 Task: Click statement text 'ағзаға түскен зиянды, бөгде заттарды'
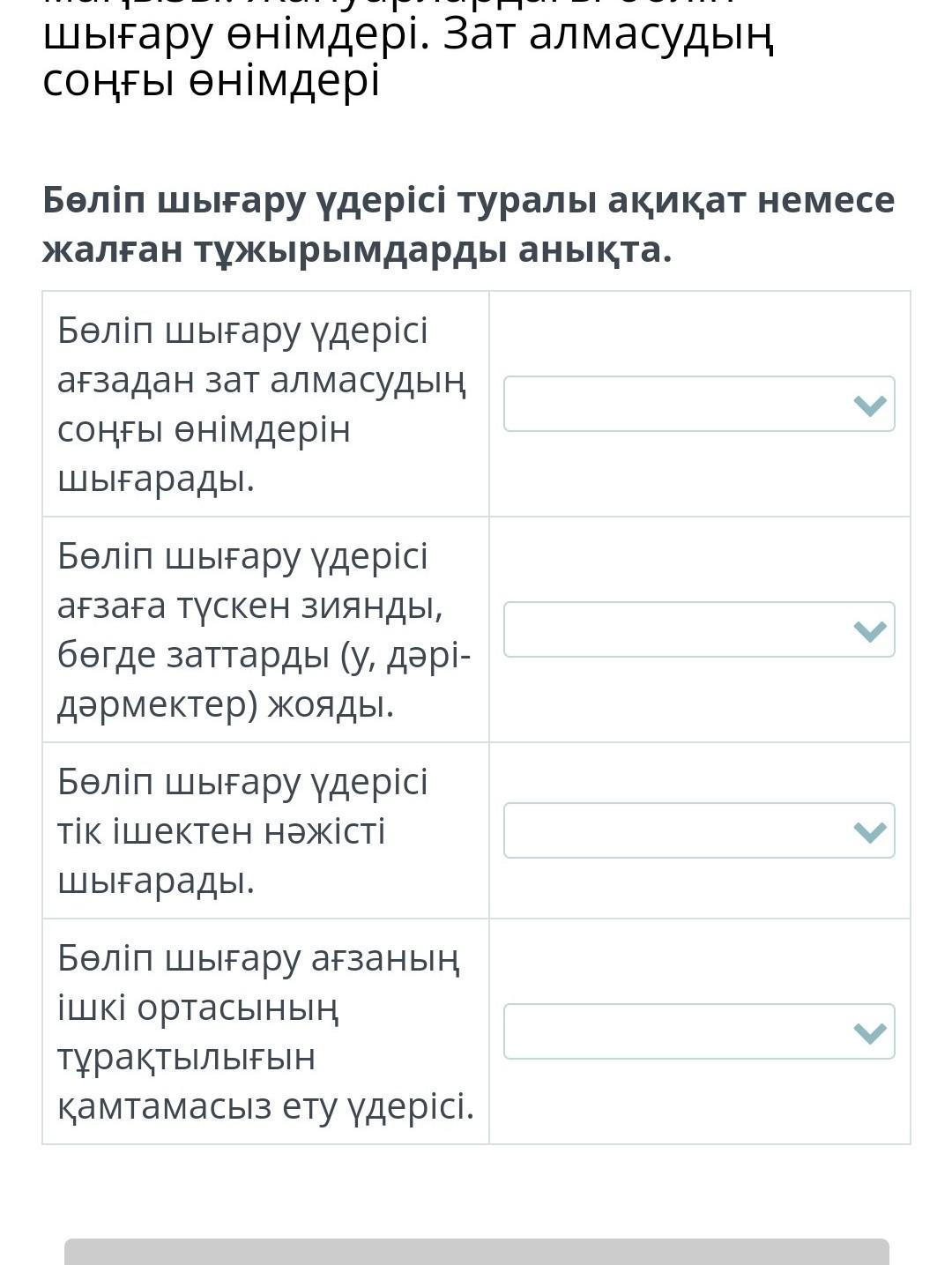251,606
